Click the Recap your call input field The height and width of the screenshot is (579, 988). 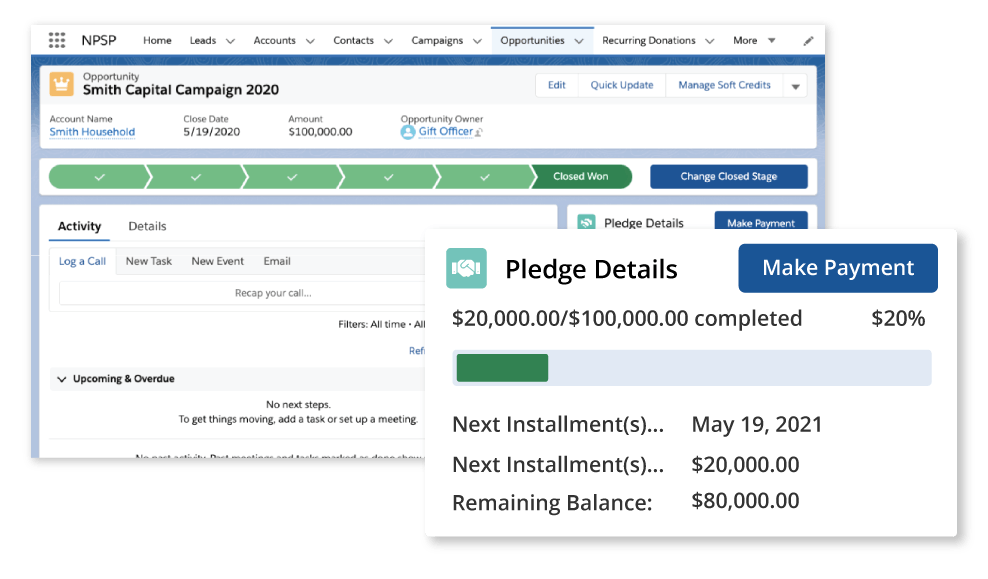pyautogui.click(x=242, y=293)
